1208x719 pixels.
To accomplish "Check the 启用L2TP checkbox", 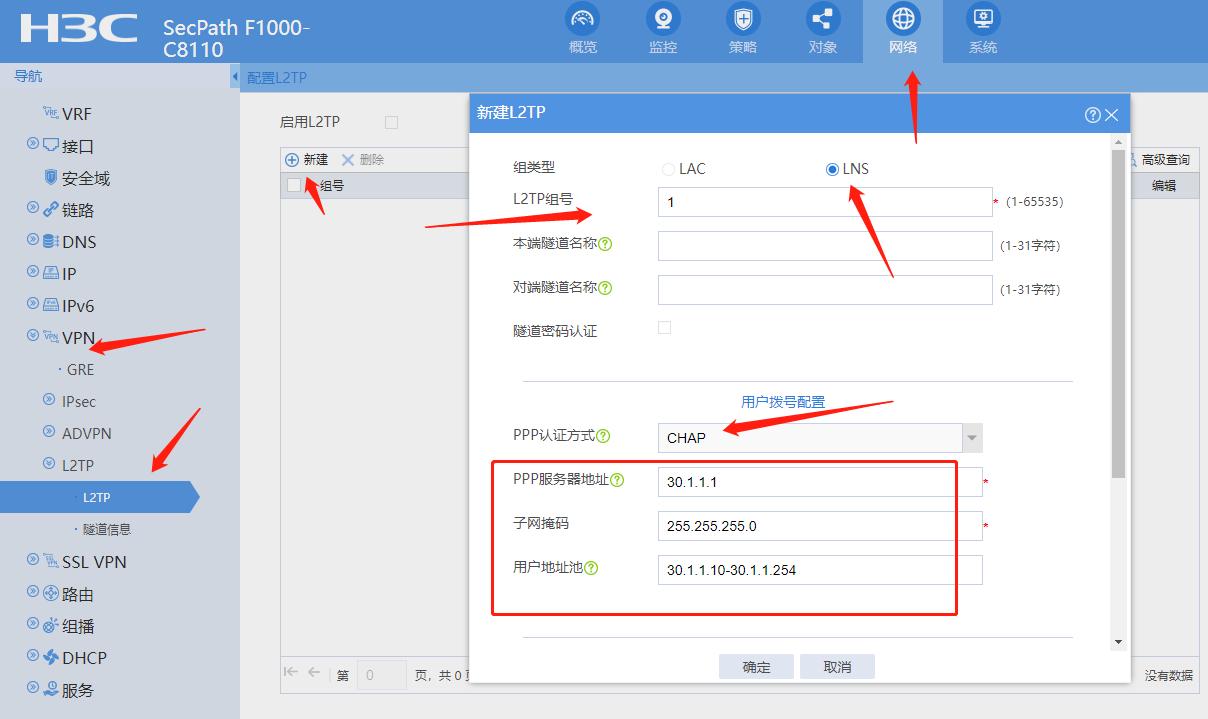I will [391, 121].
